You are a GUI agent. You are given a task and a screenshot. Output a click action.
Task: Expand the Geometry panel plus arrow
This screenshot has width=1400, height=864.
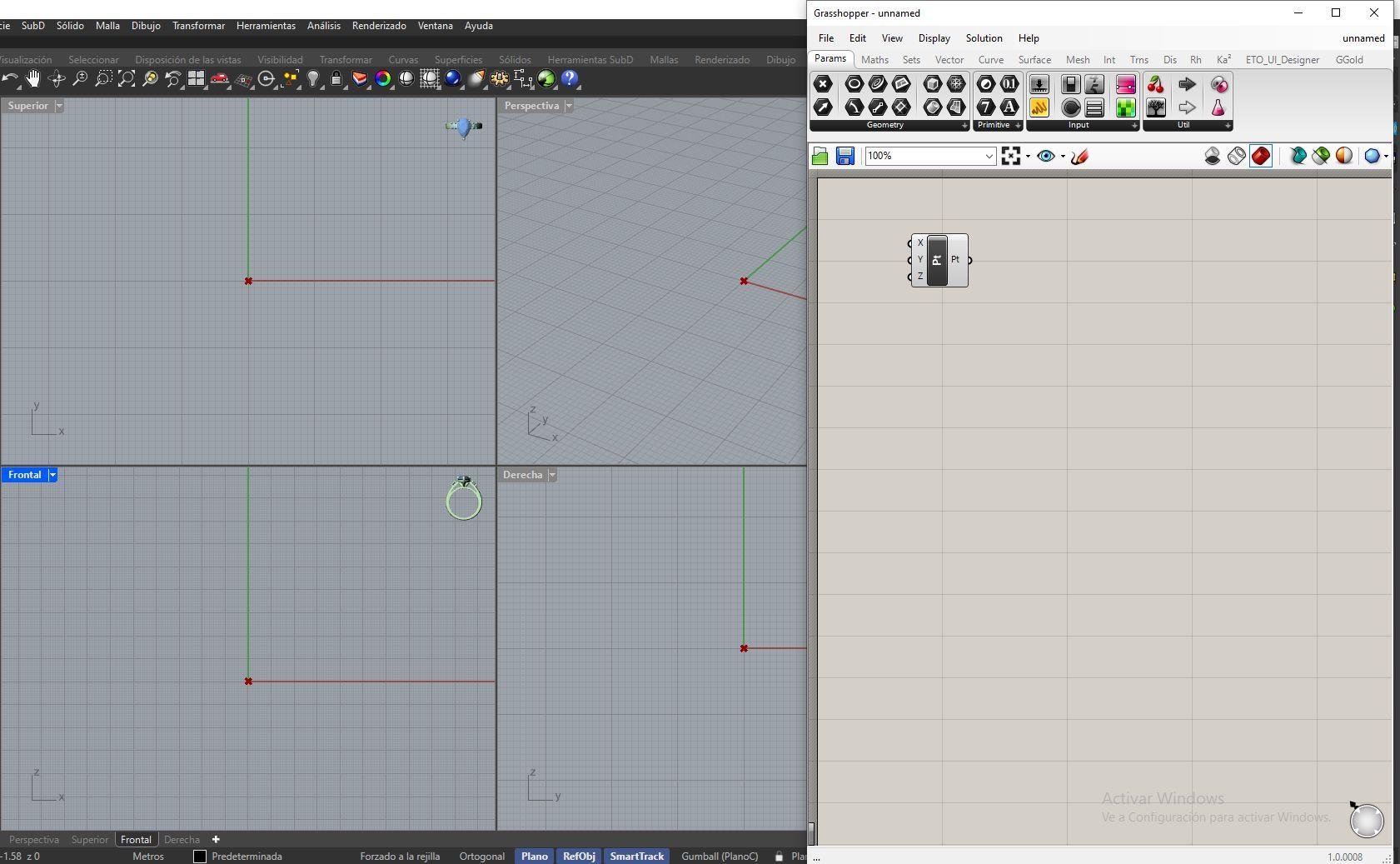click(964, 126)
